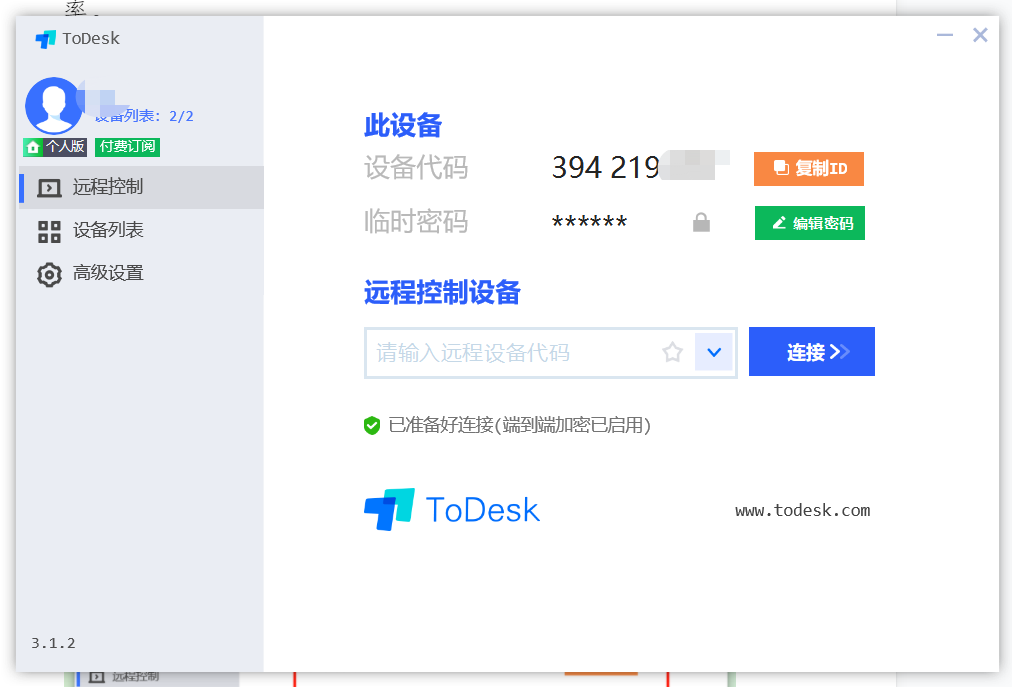Select the 远程控制 sidebar icon
The width and height of the screenshot is (1012, 687).
[48, 187]
